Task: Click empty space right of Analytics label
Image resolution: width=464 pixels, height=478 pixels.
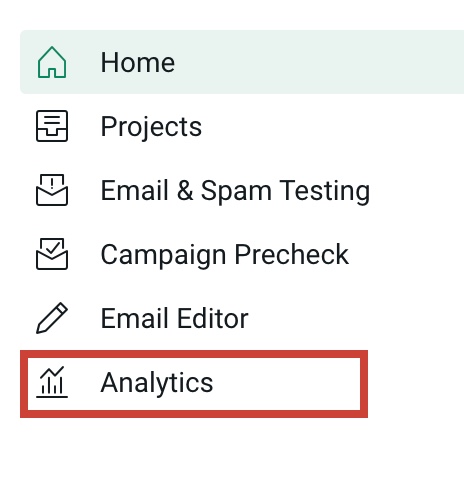Action: click(x=287, y=383)
